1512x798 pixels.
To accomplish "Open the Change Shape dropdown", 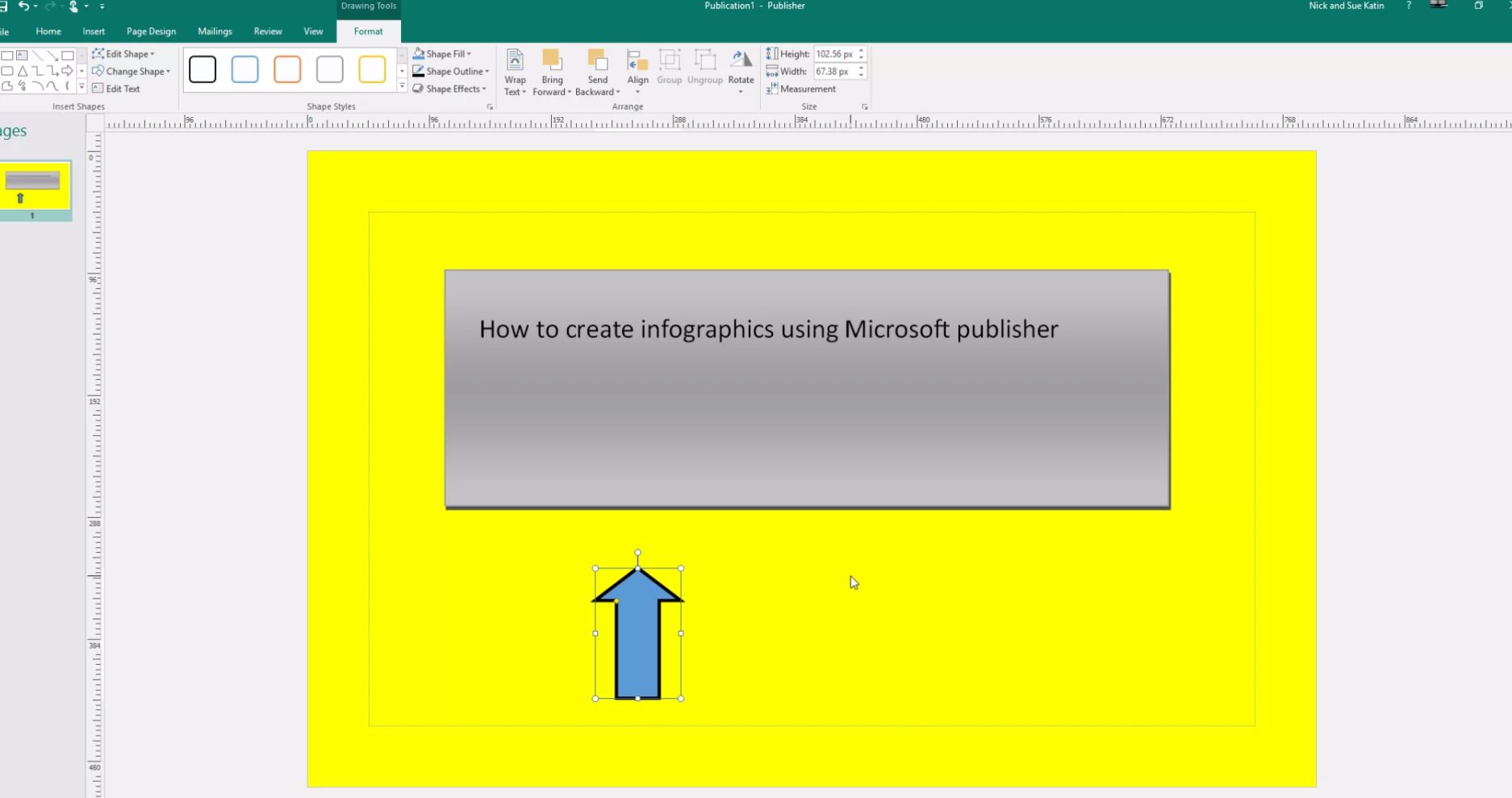I will click(x=131, y=71).
